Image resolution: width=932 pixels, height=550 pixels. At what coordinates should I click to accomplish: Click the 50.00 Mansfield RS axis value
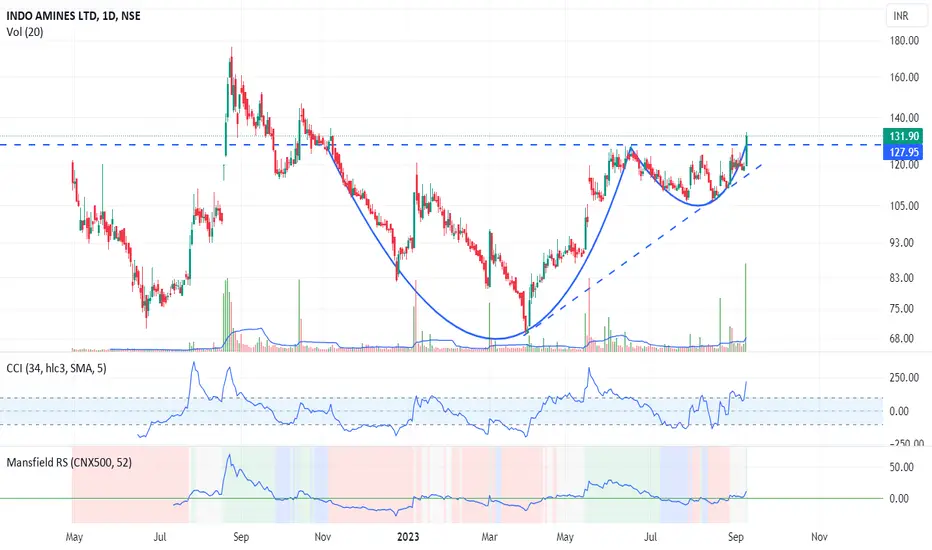tap(901, 467)
